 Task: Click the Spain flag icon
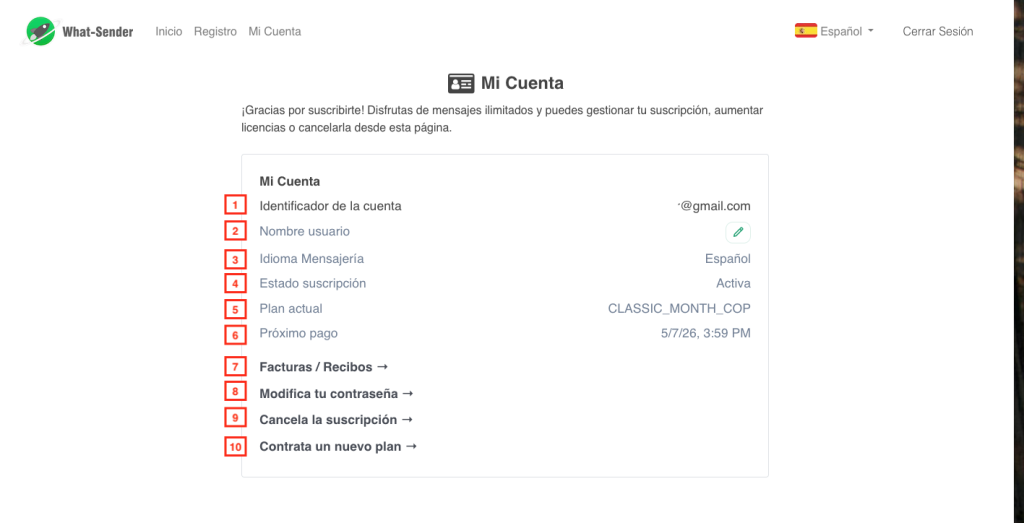[x=805, y=31]
